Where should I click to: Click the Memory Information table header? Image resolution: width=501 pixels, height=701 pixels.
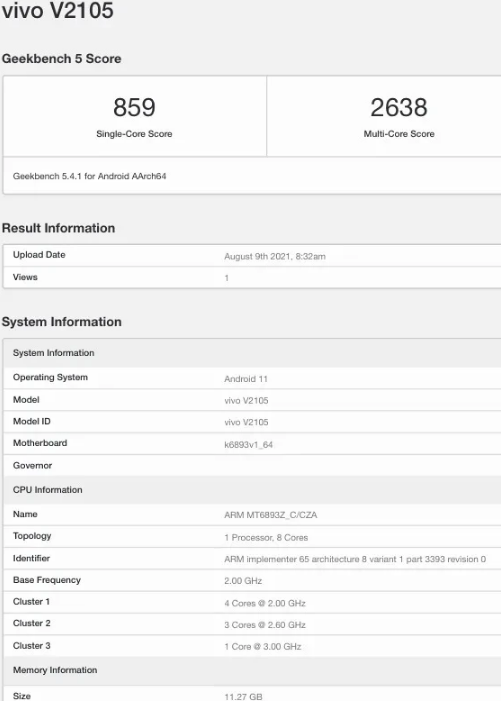252,670
